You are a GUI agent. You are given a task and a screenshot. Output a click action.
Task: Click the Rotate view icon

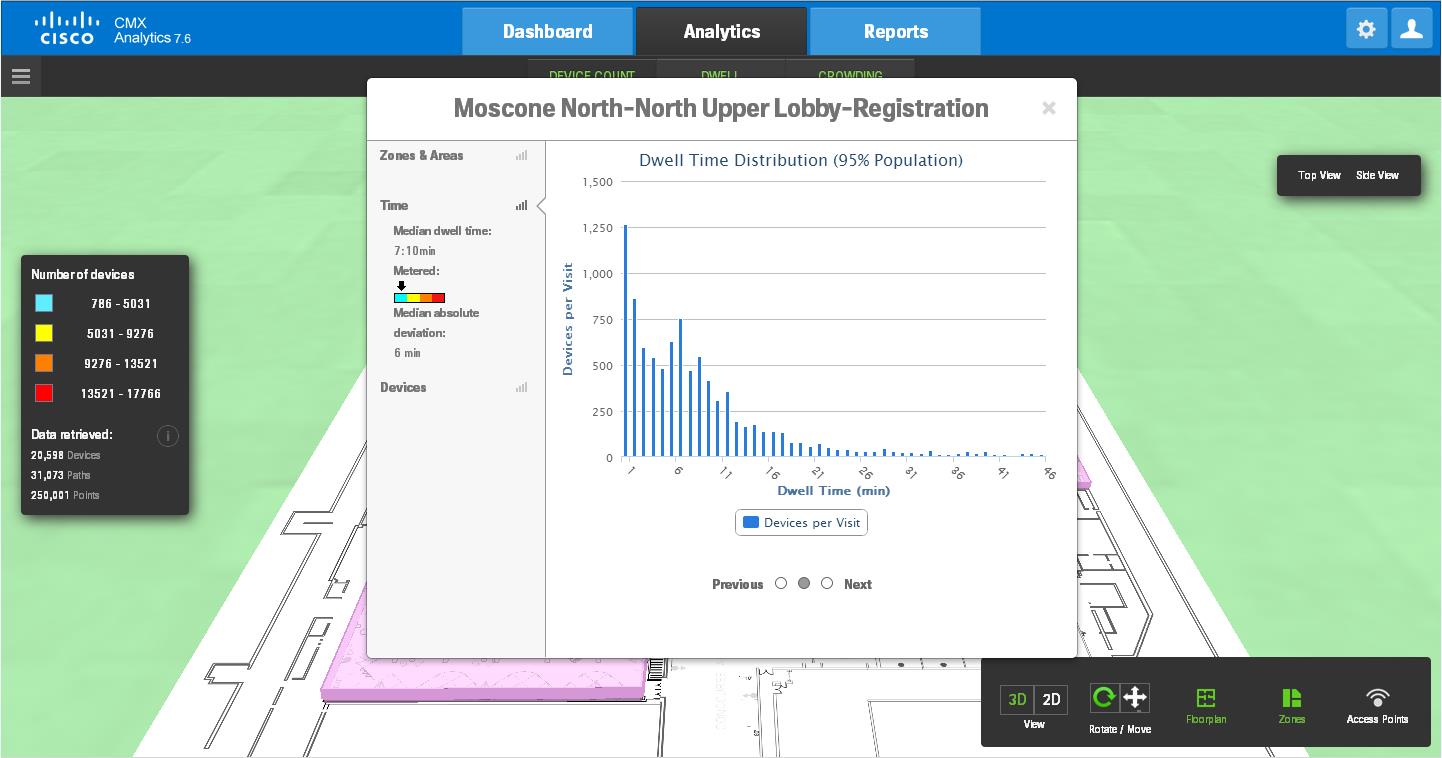(x=1104, y=697)
